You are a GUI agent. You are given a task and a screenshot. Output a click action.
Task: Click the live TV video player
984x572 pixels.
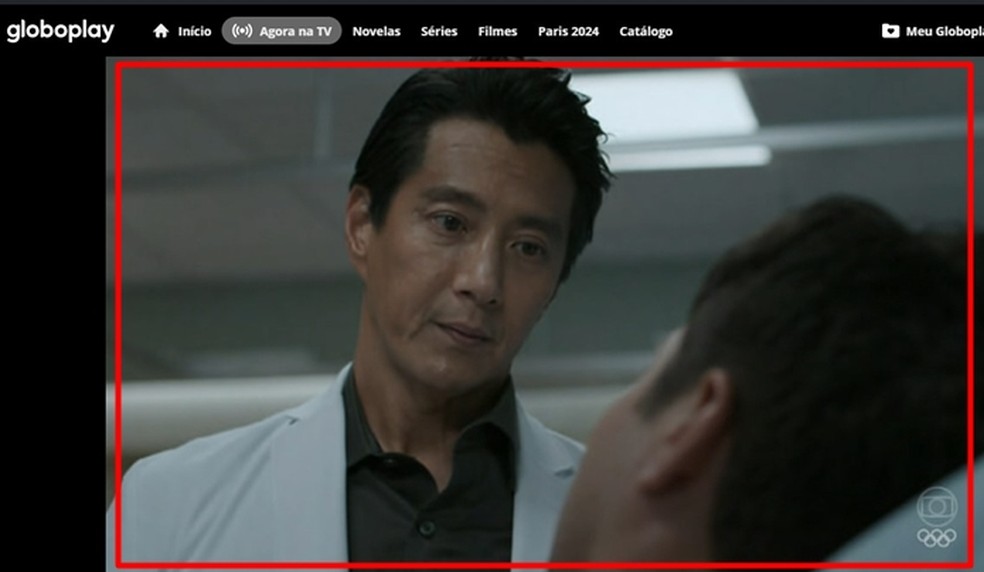pos(545,315)
